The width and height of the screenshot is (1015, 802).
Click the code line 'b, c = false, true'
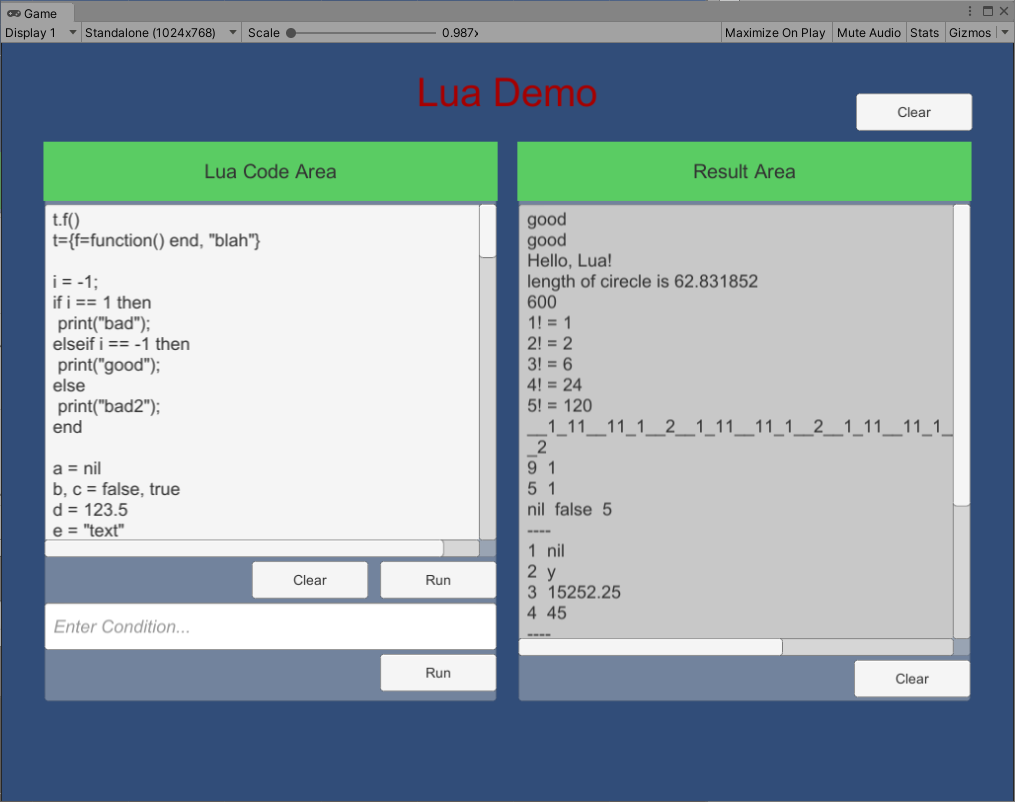point(117,489)
